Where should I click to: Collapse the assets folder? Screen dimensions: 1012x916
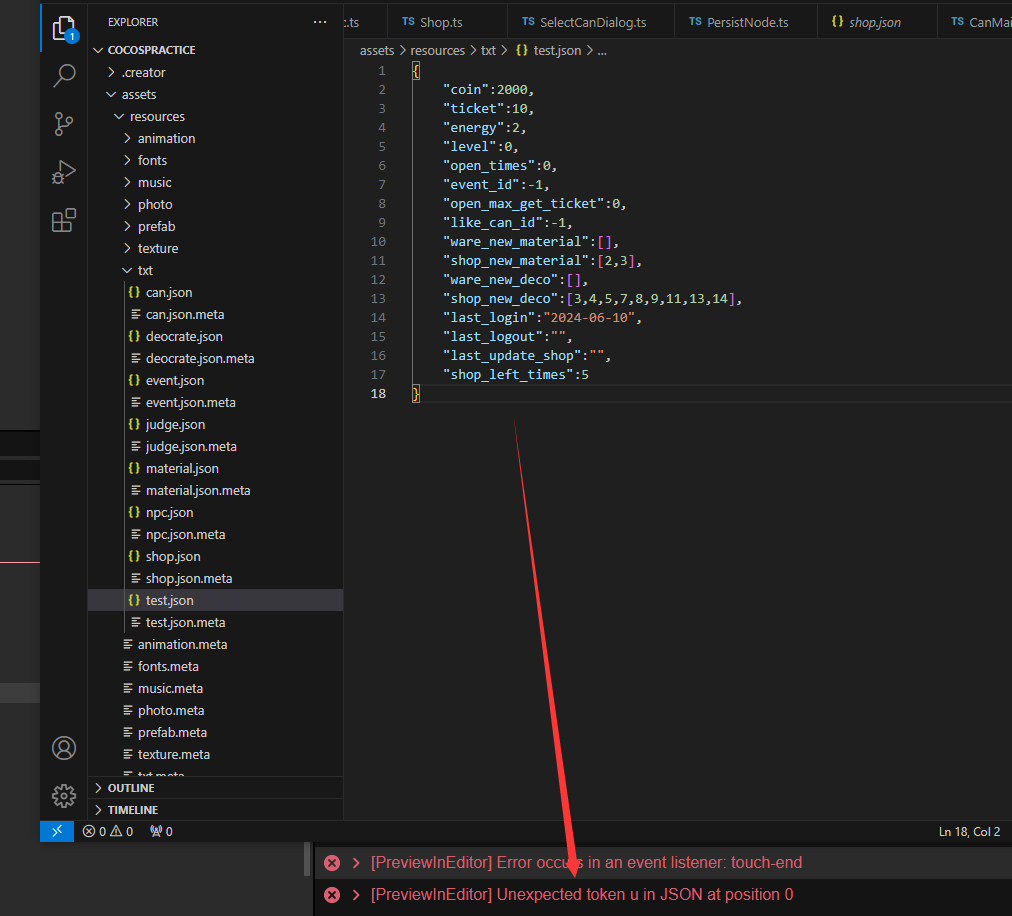point(111,94)
